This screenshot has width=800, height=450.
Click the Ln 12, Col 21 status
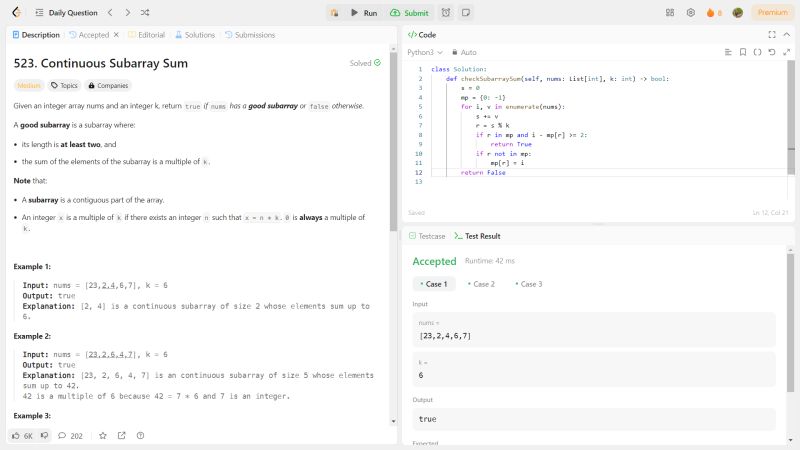tap(770, 212)
